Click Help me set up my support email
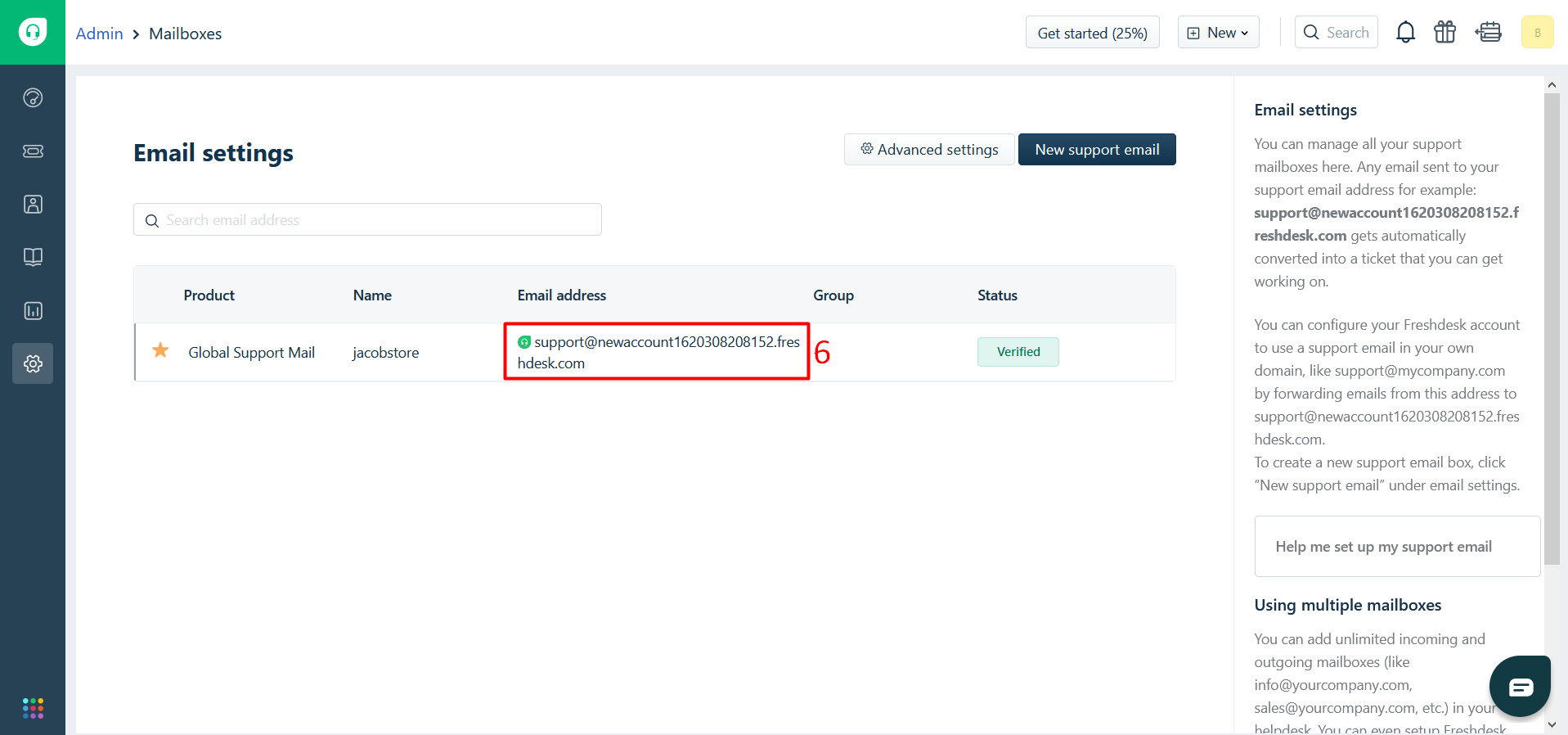 (1383, 547)
